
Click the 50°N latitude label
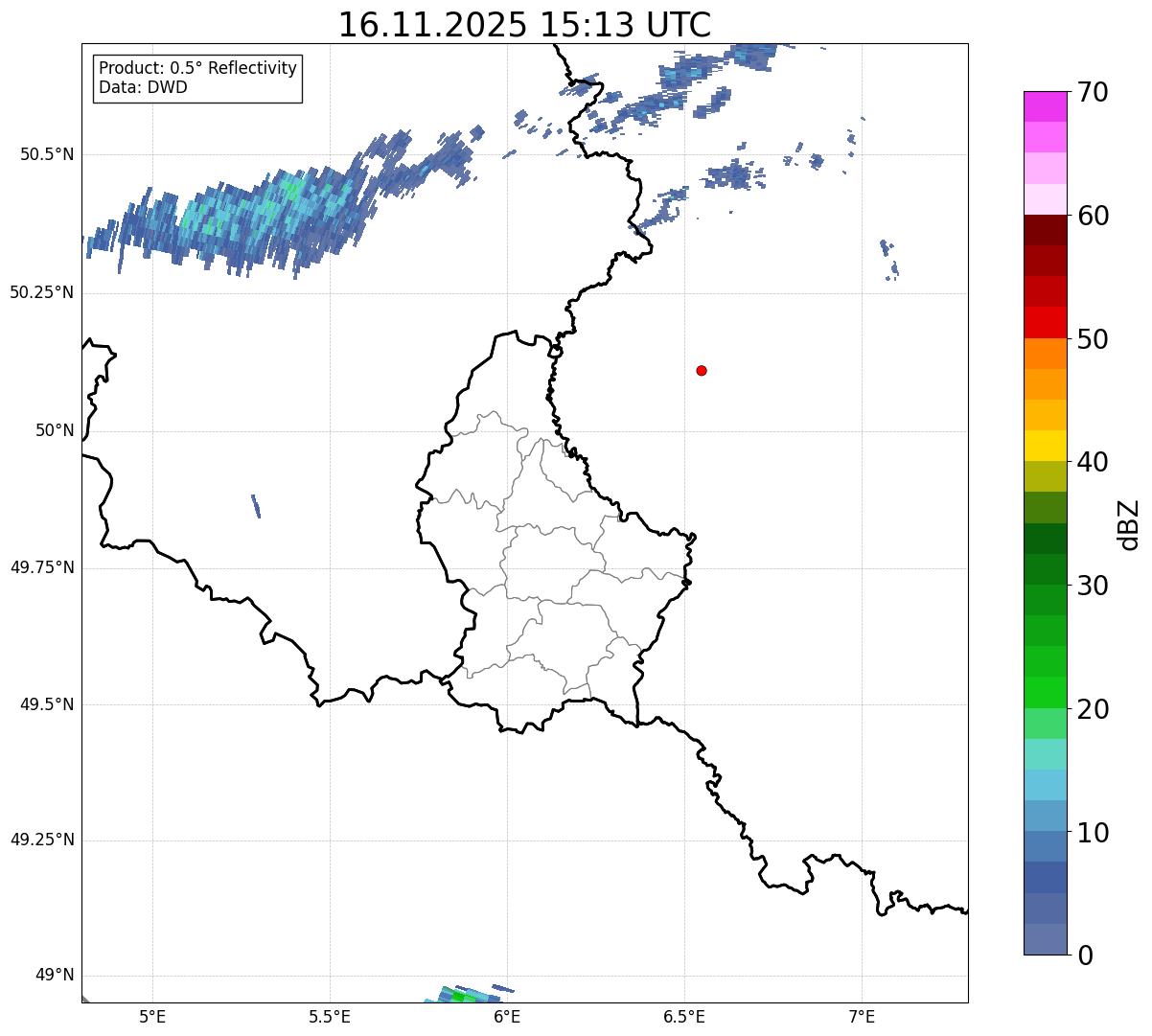click(x=55, y=430)
